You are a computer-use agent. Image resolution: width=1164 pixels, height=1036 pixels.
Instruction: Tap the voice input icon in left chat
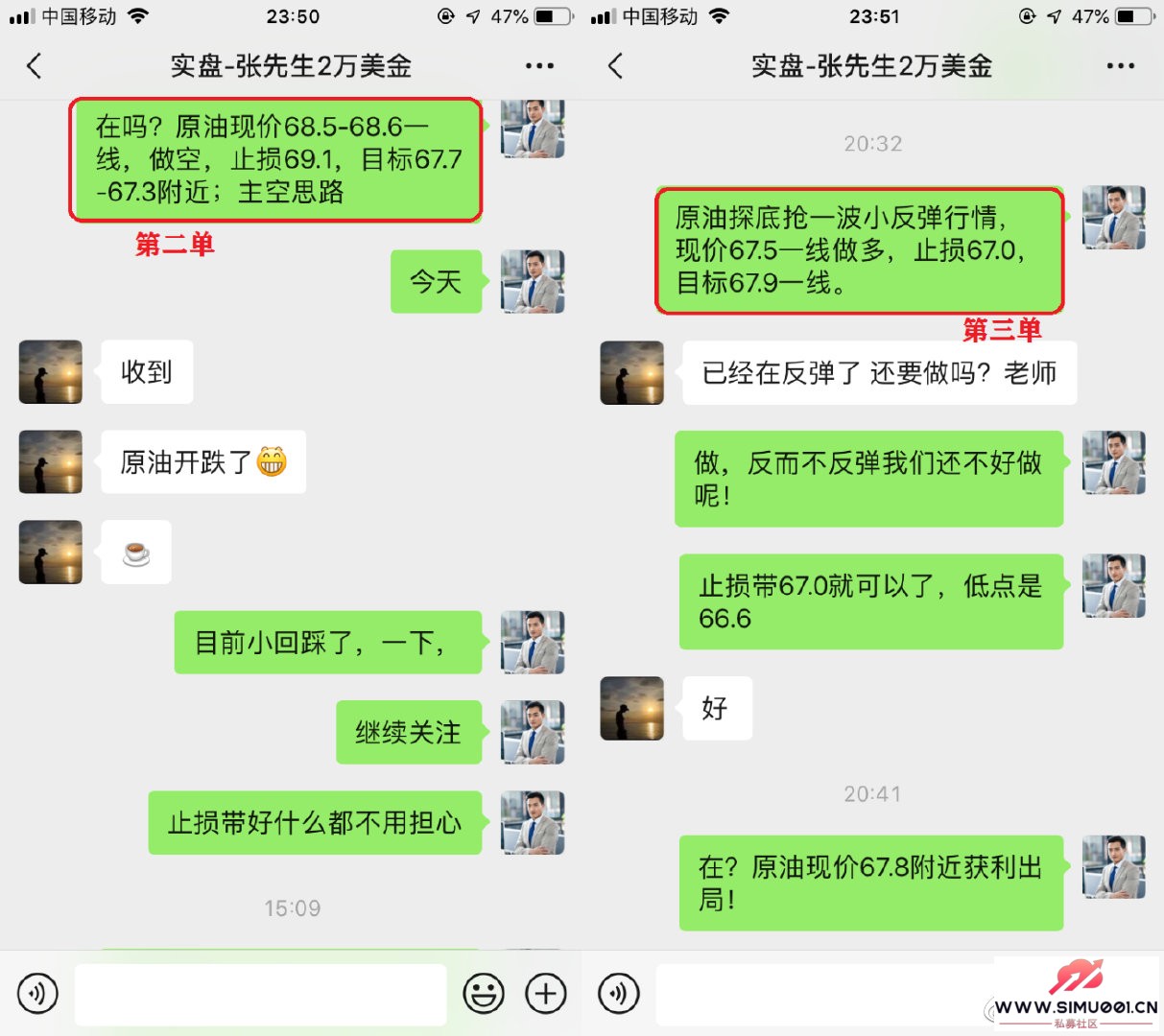pos(37,994)
